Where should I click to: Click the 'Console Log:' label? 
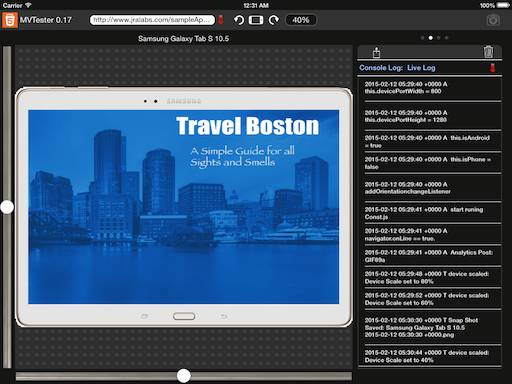[x=381, y=68]
